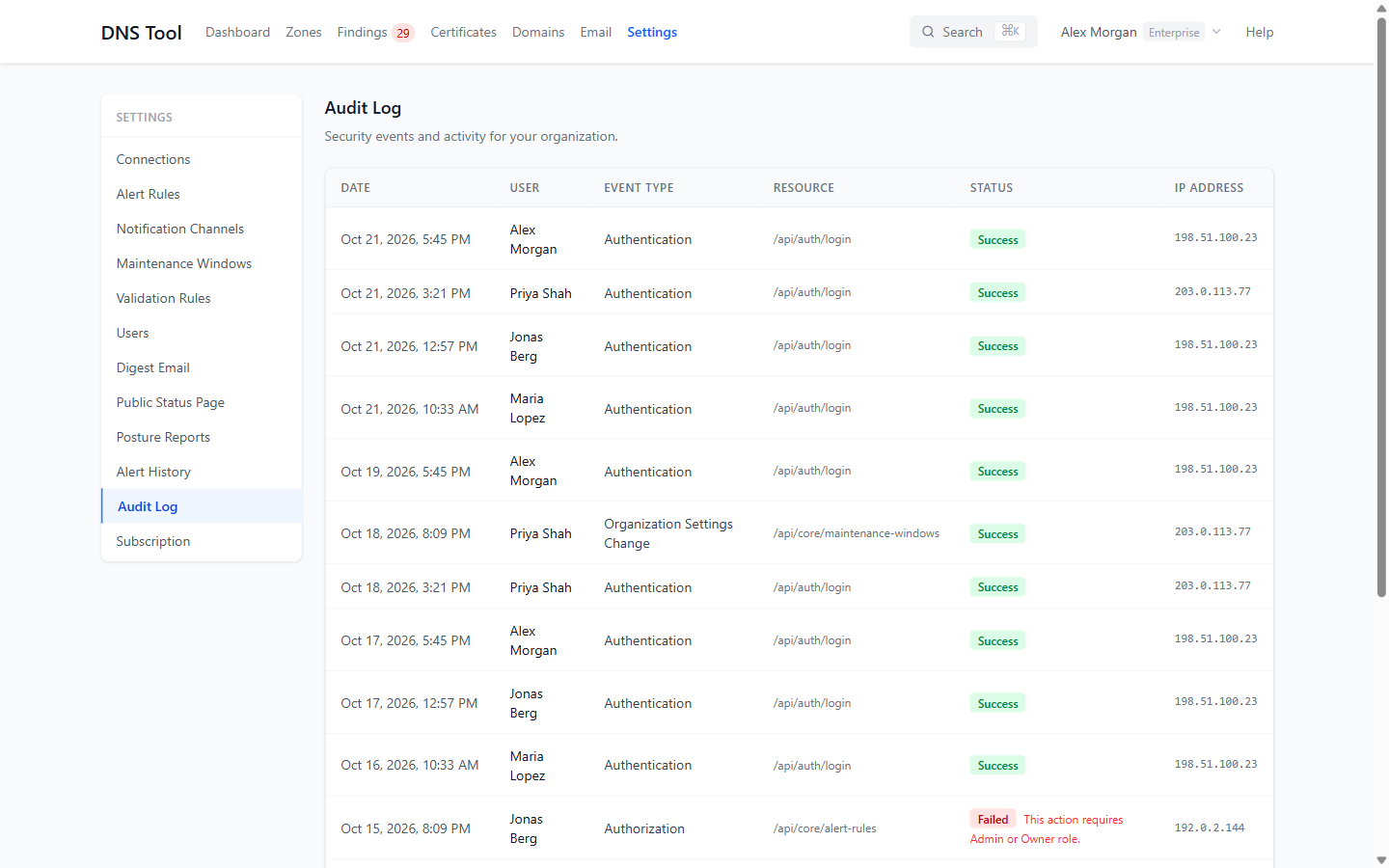Select the Settings nav item
Image resolution: width=1389 pixels, height=868 pixels.
pyautogui.click(x=652, y=32)
